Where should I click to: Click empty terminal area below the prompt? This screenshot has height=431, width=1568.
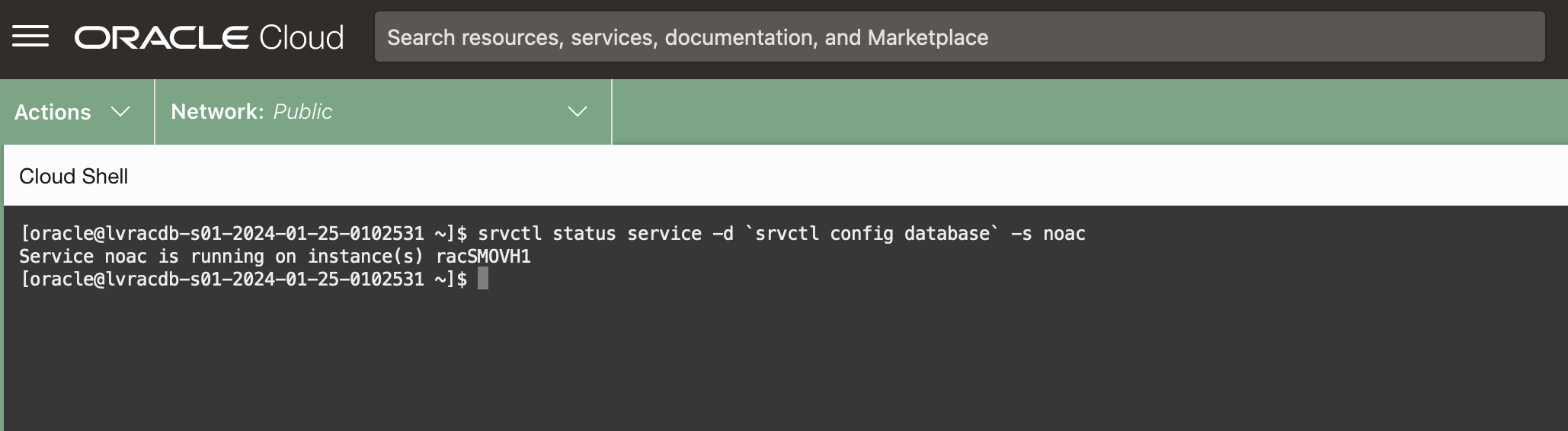point(762,358)
